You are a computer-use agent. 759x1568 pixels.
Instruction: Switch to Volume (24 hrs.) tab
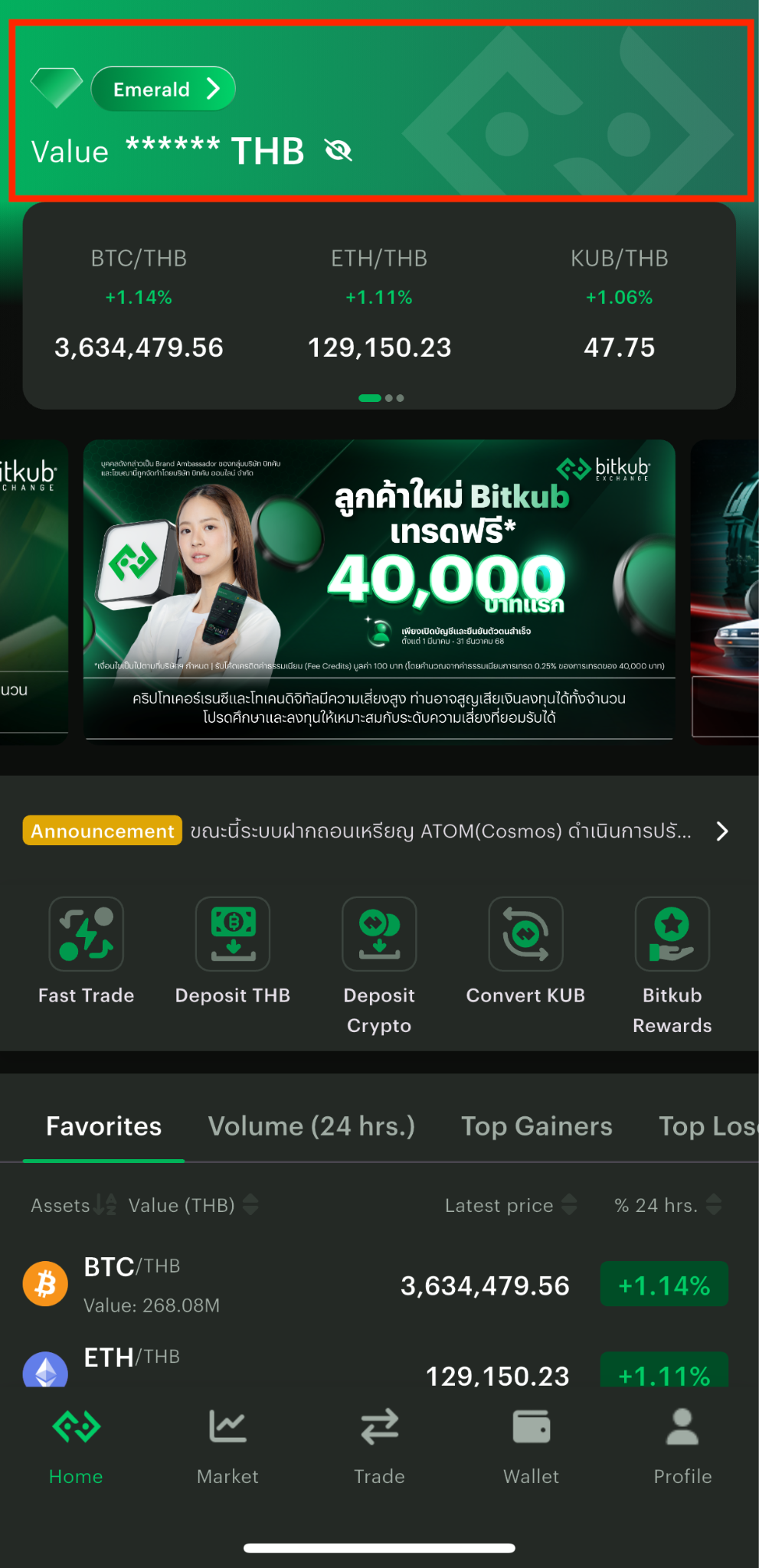click(x=312, y=1126)
